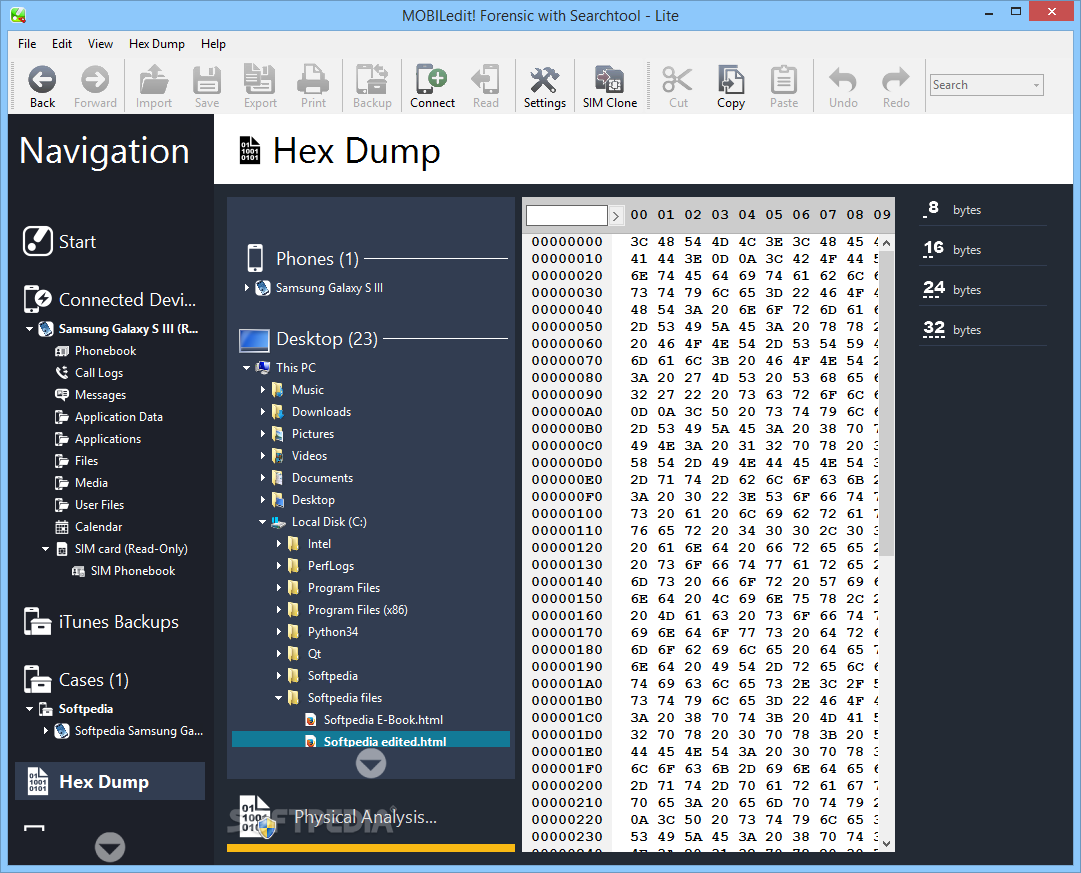The width and height of the screenshot is (1081, 873).
Task: Collapse the This PC tree node
Action: click(x=246, y=368)
